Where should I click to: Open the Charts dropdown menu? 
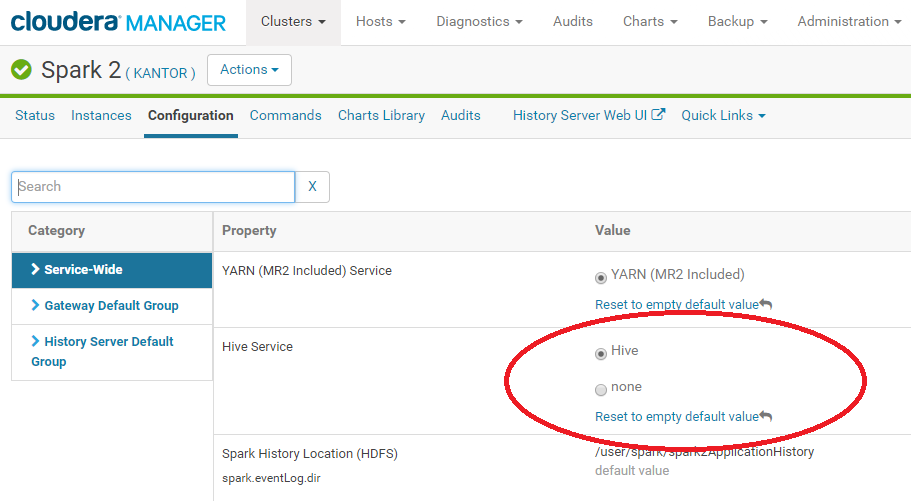[x=650, y=22]
